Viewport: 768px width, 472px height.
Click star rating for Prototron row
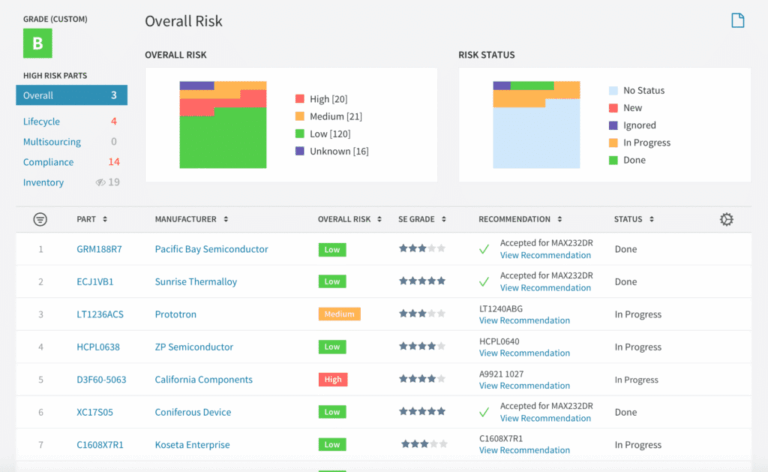422,313
